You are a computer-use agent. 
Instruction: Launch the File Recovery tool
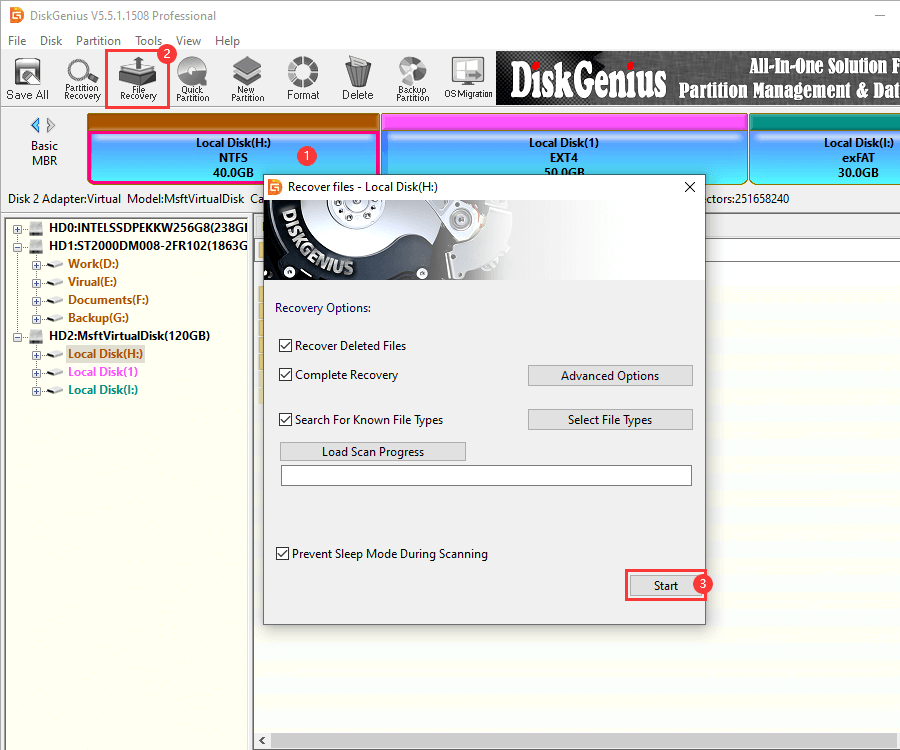point(138,79)
